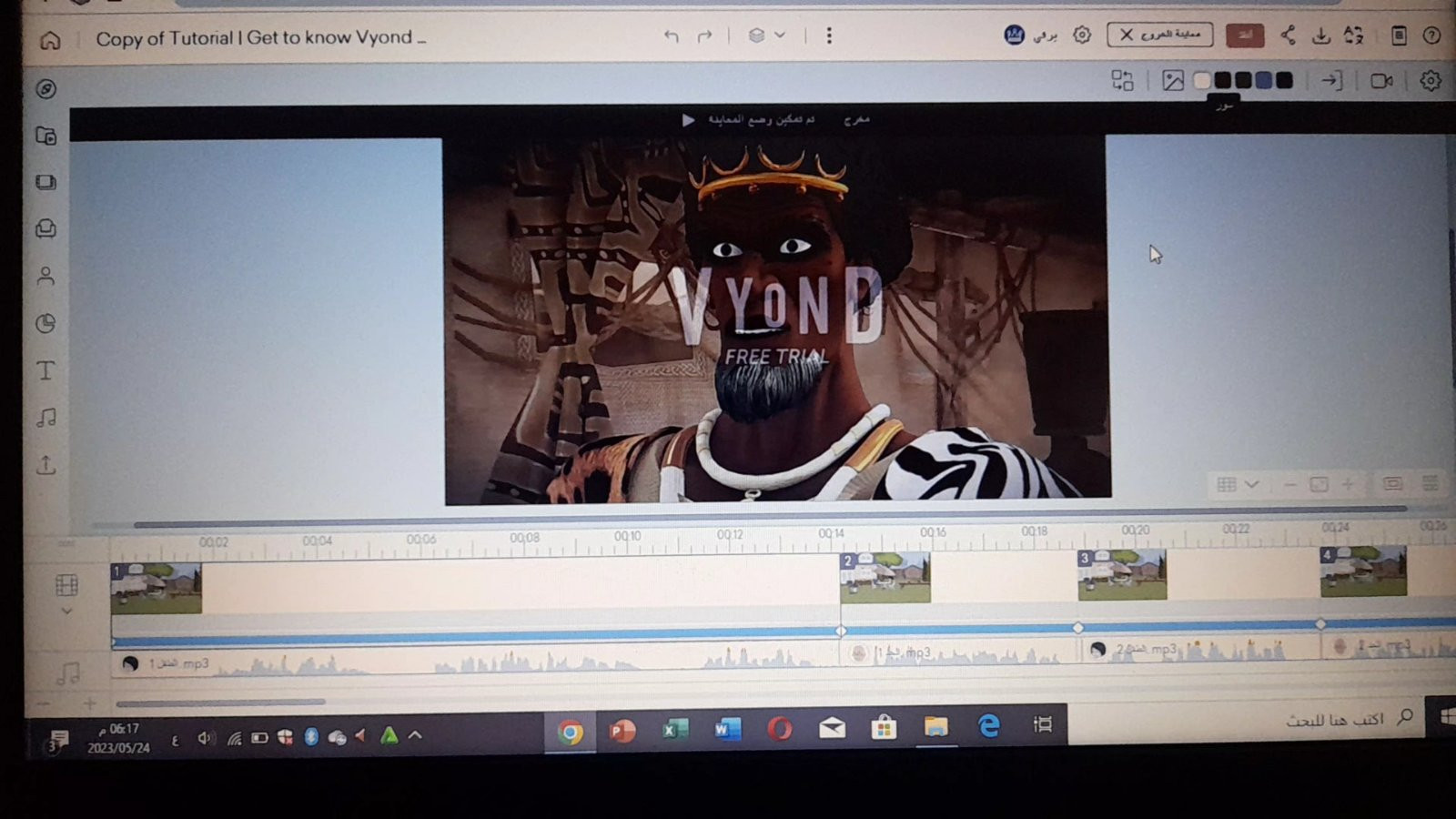Expand the scene track chevron
Image resolution: width=1456 pixels, height=819 pixels.
coord(66,612)
